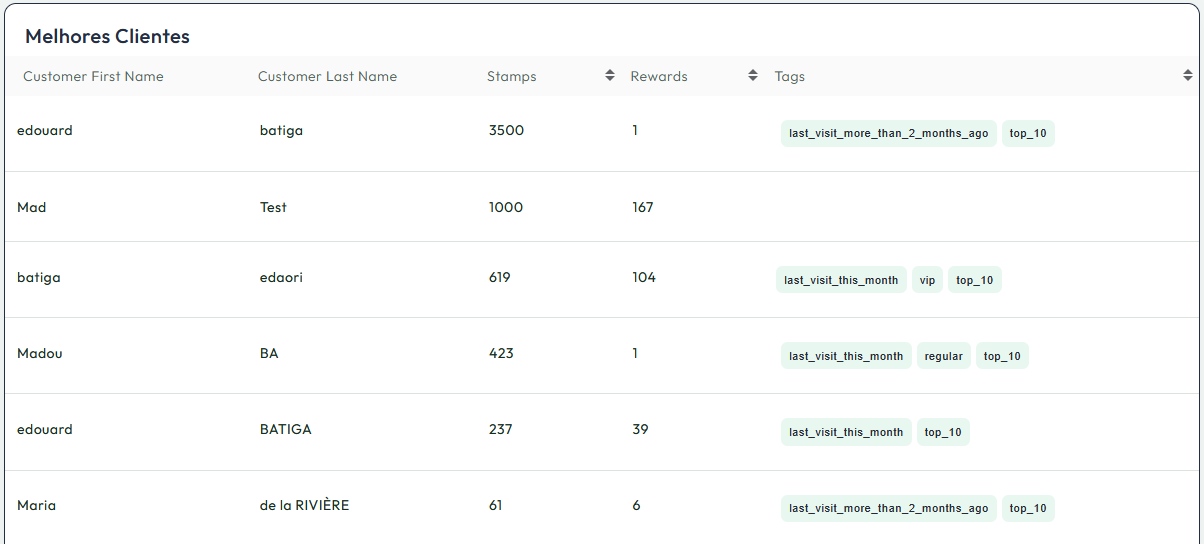1204x544 pixels.
Task: Click the last_visit_more_than_2_months_ago tag in the 3500 stamps row
Action: [888, 133]
